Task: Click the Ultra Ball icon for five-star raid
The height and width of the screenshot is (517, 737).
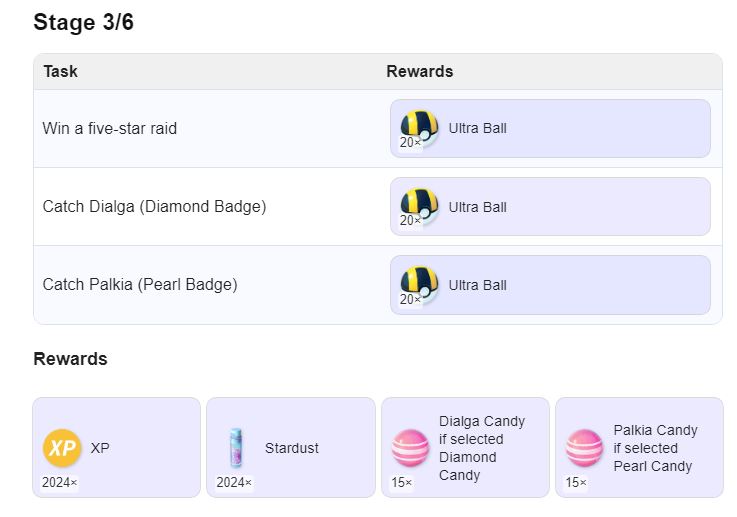Action: 419,127
